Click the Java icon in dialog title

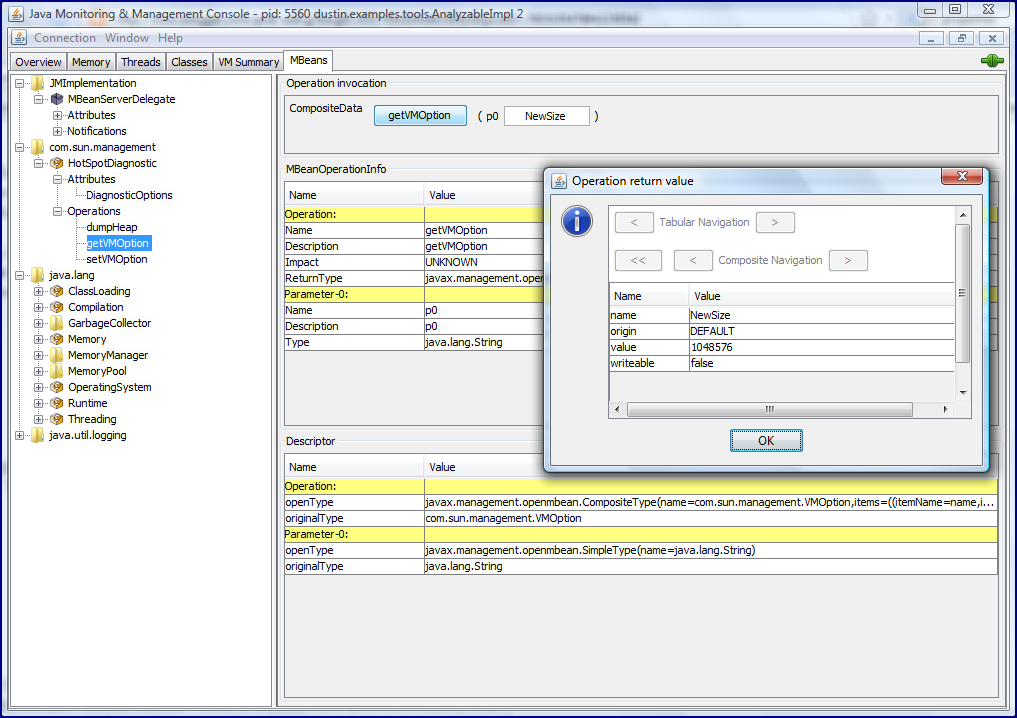coord(558,181)
